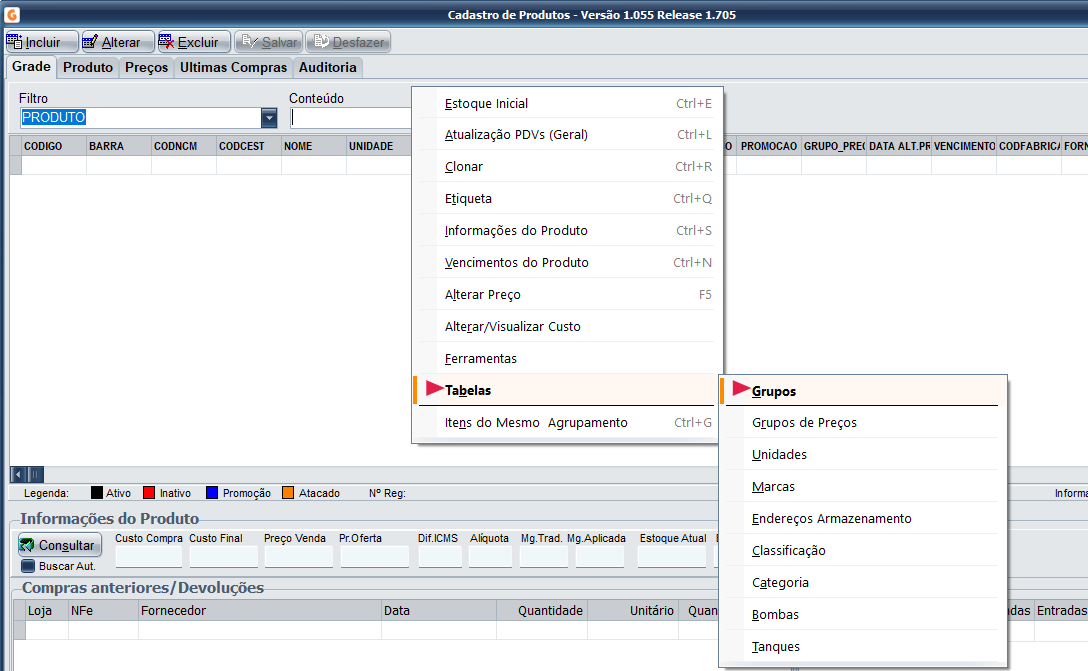Open Grupos in the submenu

(x=862, y=391)
